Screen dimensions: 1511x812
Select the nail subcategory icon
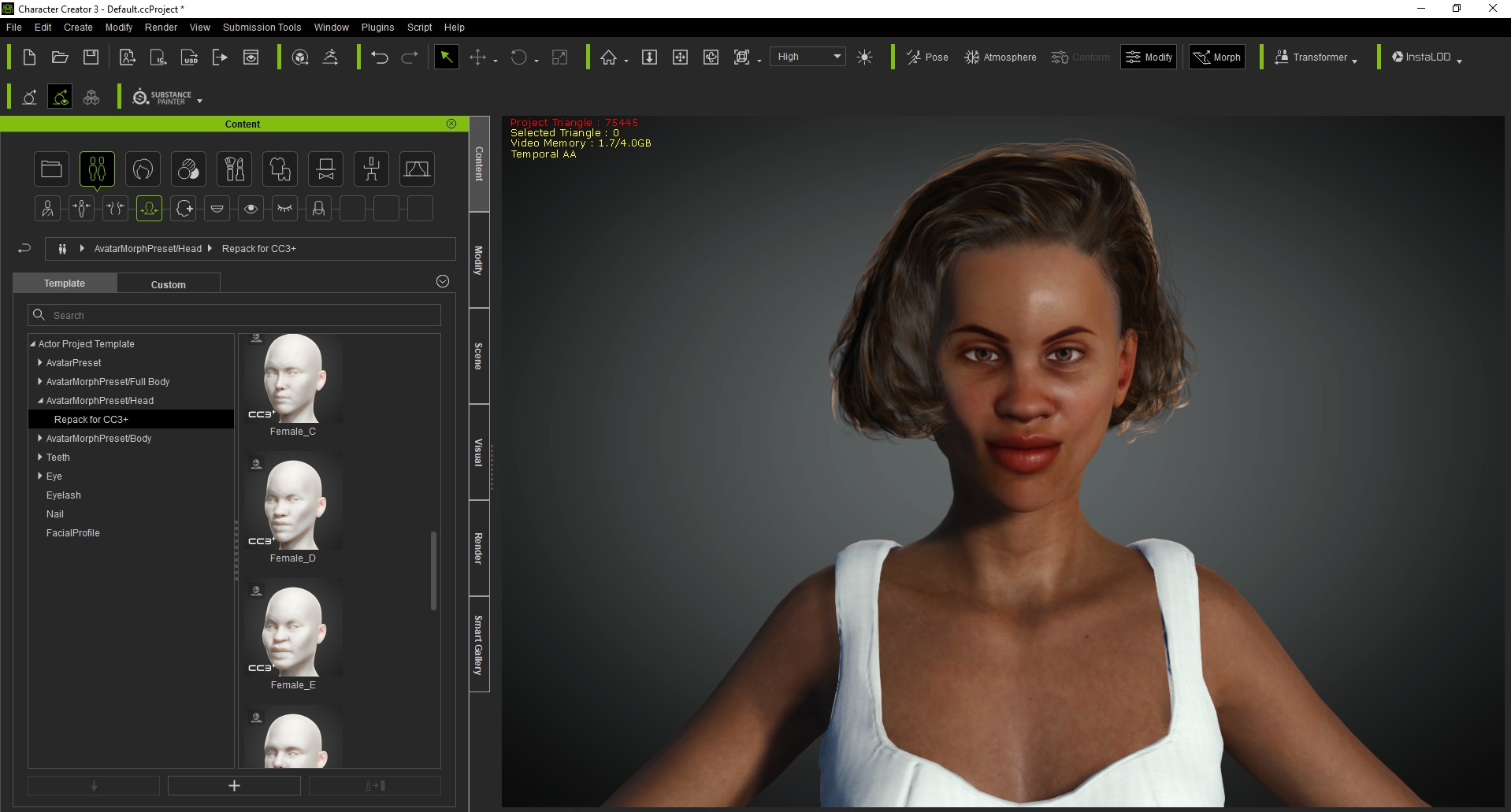(318, 209)
